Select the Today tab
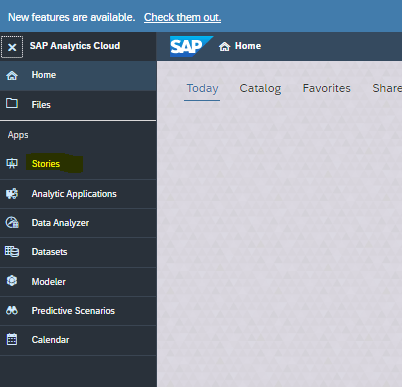The height and width of the screenshot is (387, 402). [202, 88]
